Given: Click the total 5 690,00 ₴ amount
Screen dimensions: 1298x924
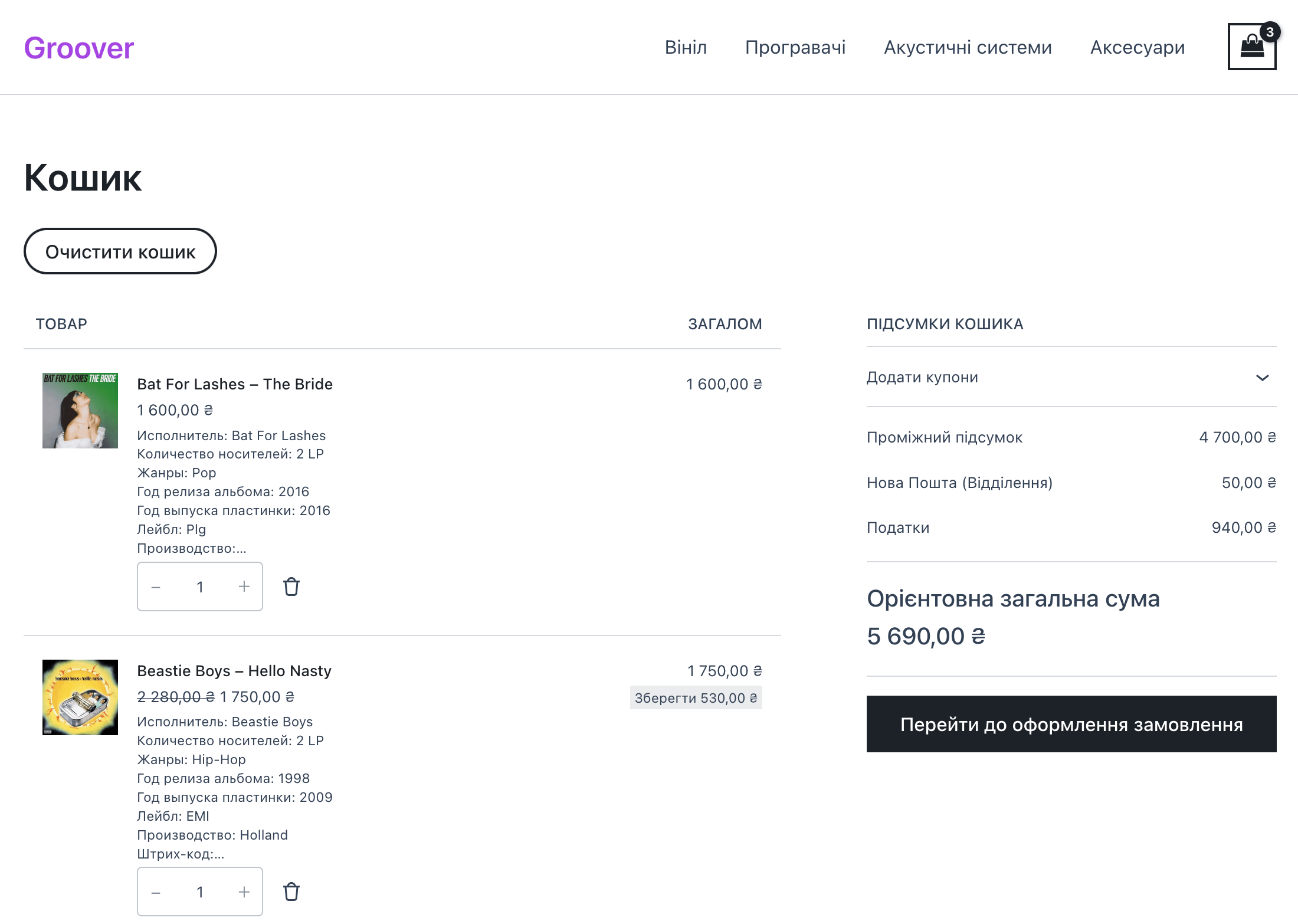Looking at the screenshot, I should [926, 636].
